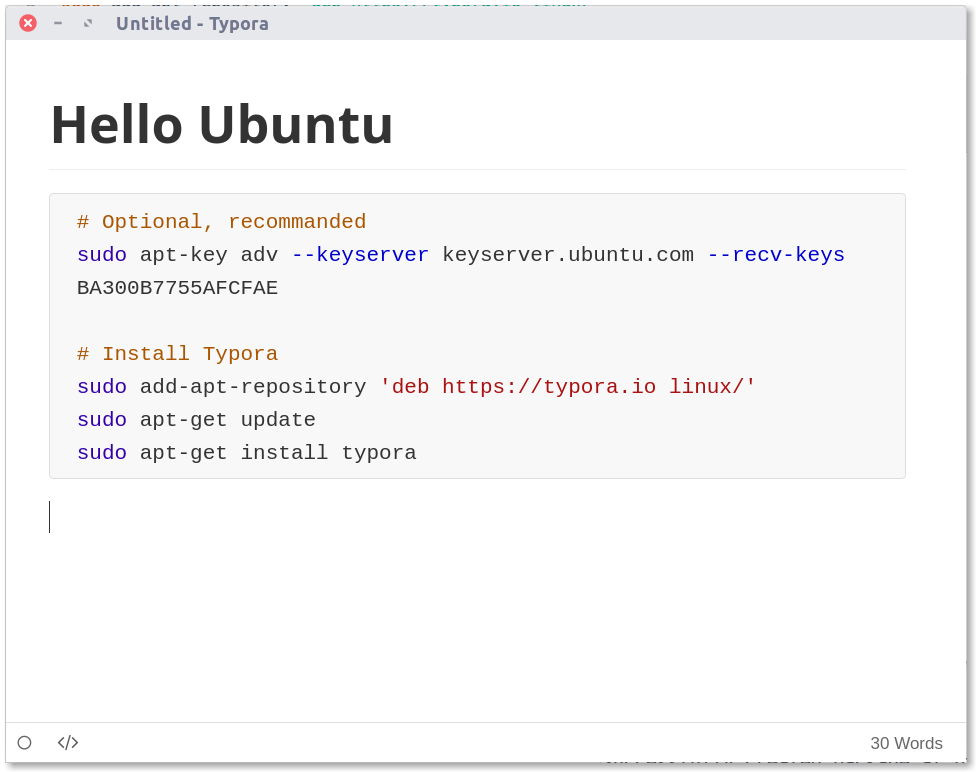Click the '# Optional, recommanded' comment line
This screenshot has height=772, width=976.
pos(221,222)
